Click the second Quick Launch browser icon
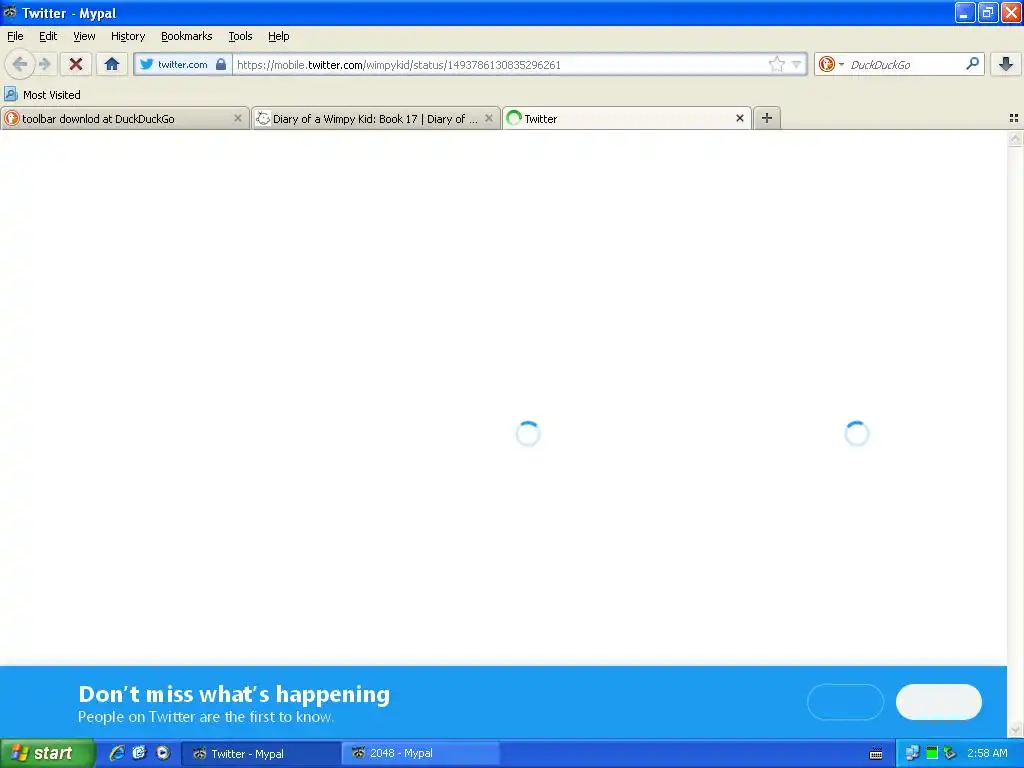This screenshot has width=1024, height=768. tap(139, 753)
